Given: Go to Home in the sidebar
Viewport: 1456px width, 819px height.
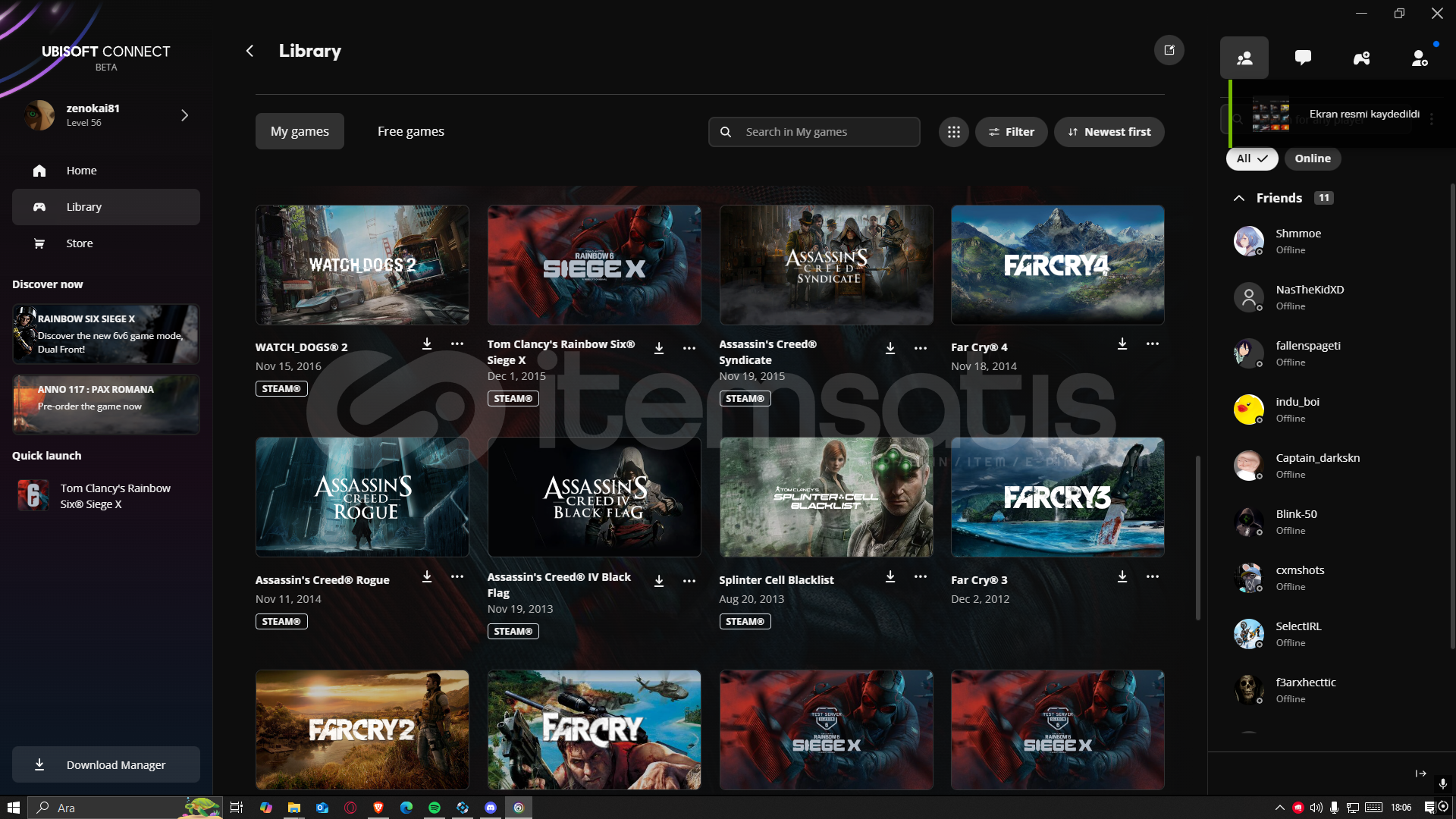Looking at the screenshot, I should 106,171.
